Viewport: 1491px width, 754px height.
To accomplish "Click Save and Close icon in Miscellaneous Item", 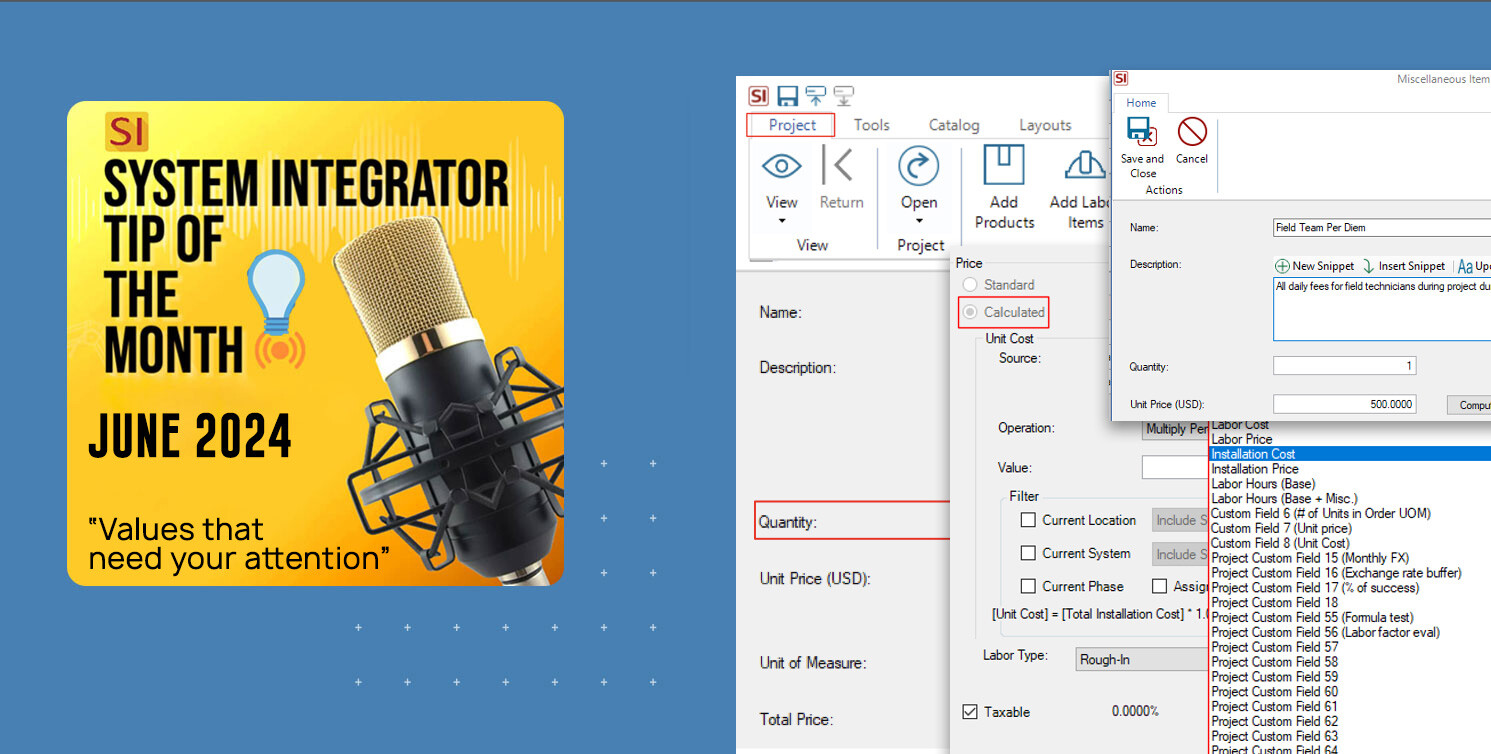I will pyautogui.click(x=1141, y=132).
